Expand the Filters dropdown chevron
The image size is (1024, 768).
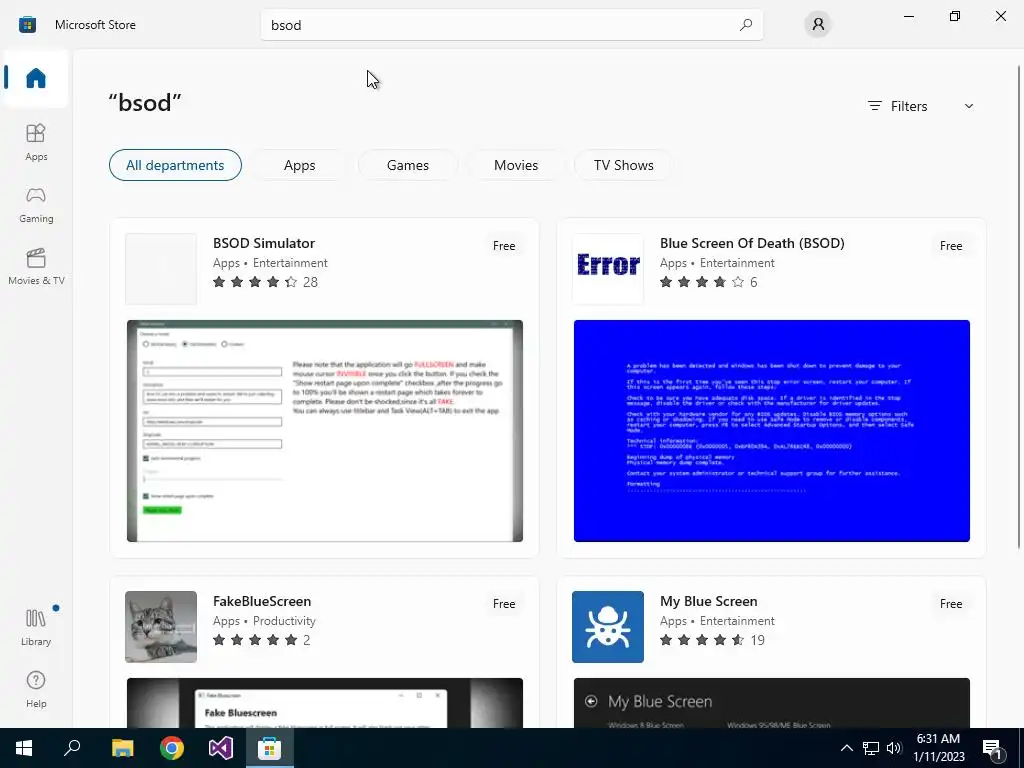pyautogui.click(x=968, y=106)
